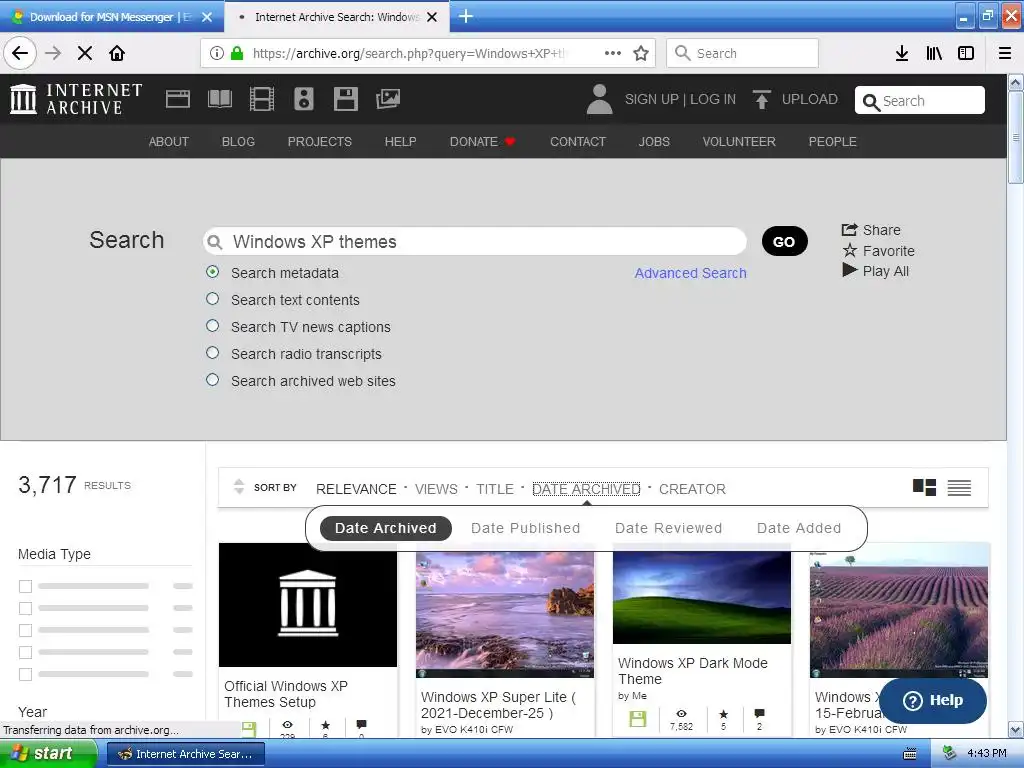Click SIGN UP link
Screen dimensions: 1024x768
point(651,99)
